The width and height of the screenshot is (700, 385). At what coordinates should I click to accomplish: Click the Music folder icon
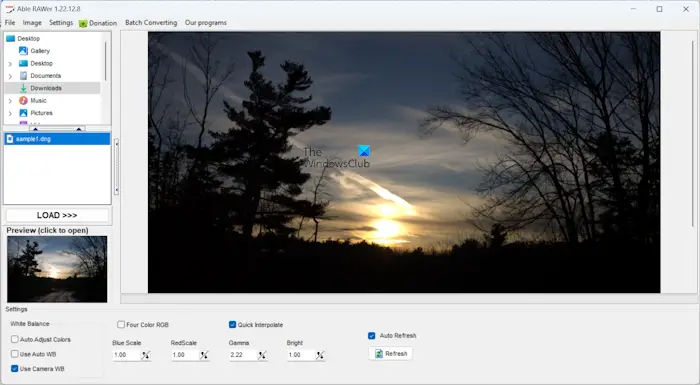[x=23, y=100]
